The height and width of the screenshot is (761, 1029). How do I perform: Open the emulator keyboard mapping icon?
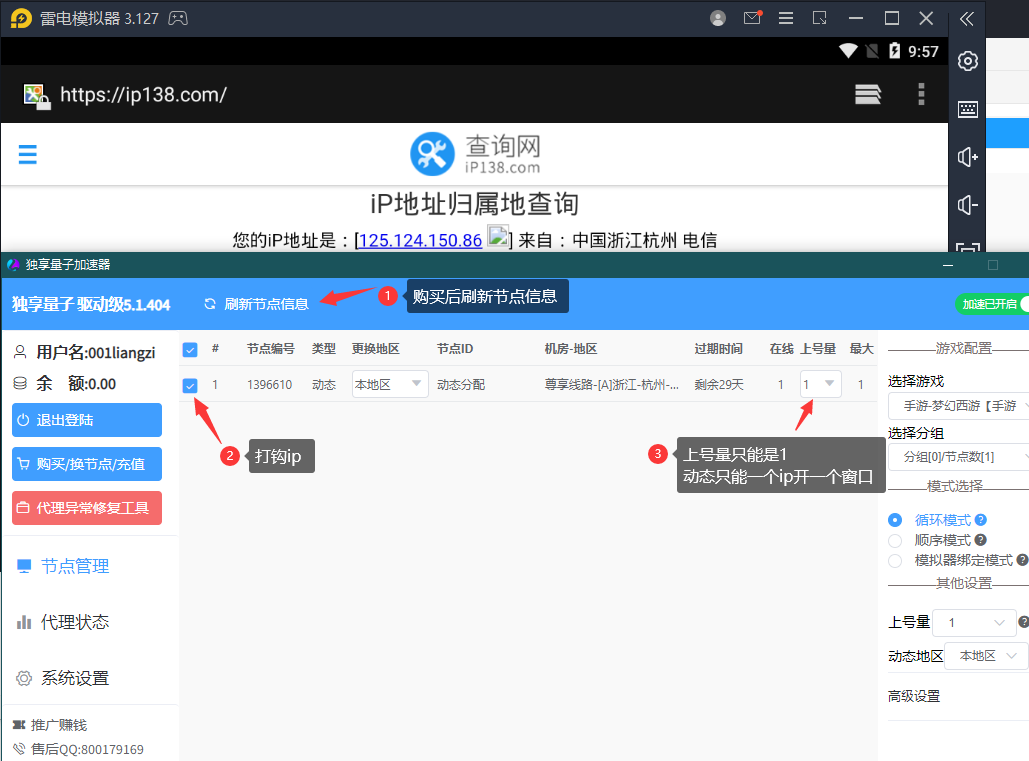[x=967, y=109]
